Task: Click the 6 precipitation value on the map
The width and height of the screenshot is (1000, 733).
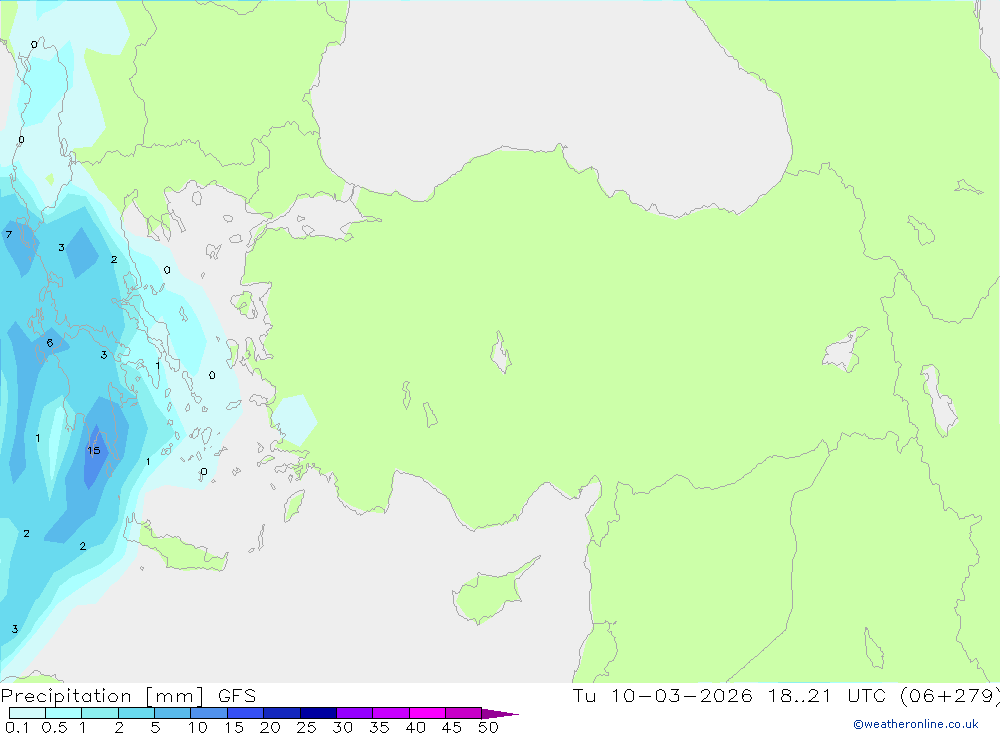Action: click(50, 343)
